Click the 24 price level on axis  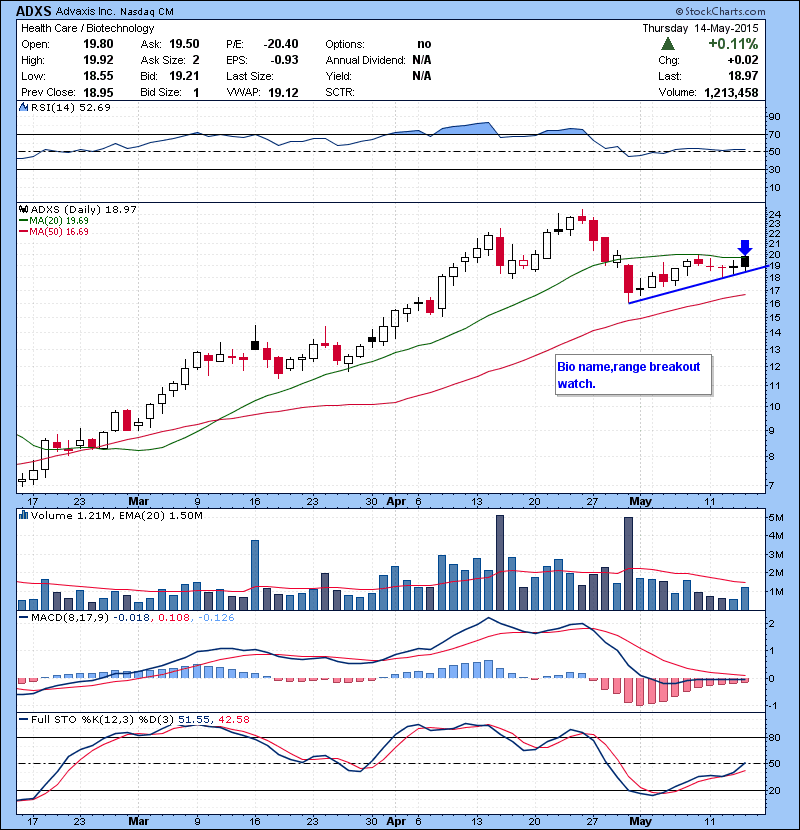click(774, 214)
